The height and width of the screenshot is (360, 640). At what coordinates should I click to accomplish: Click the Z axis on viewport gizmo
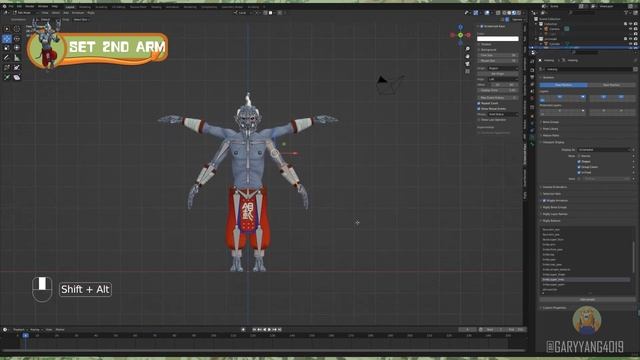click(460, 27)
